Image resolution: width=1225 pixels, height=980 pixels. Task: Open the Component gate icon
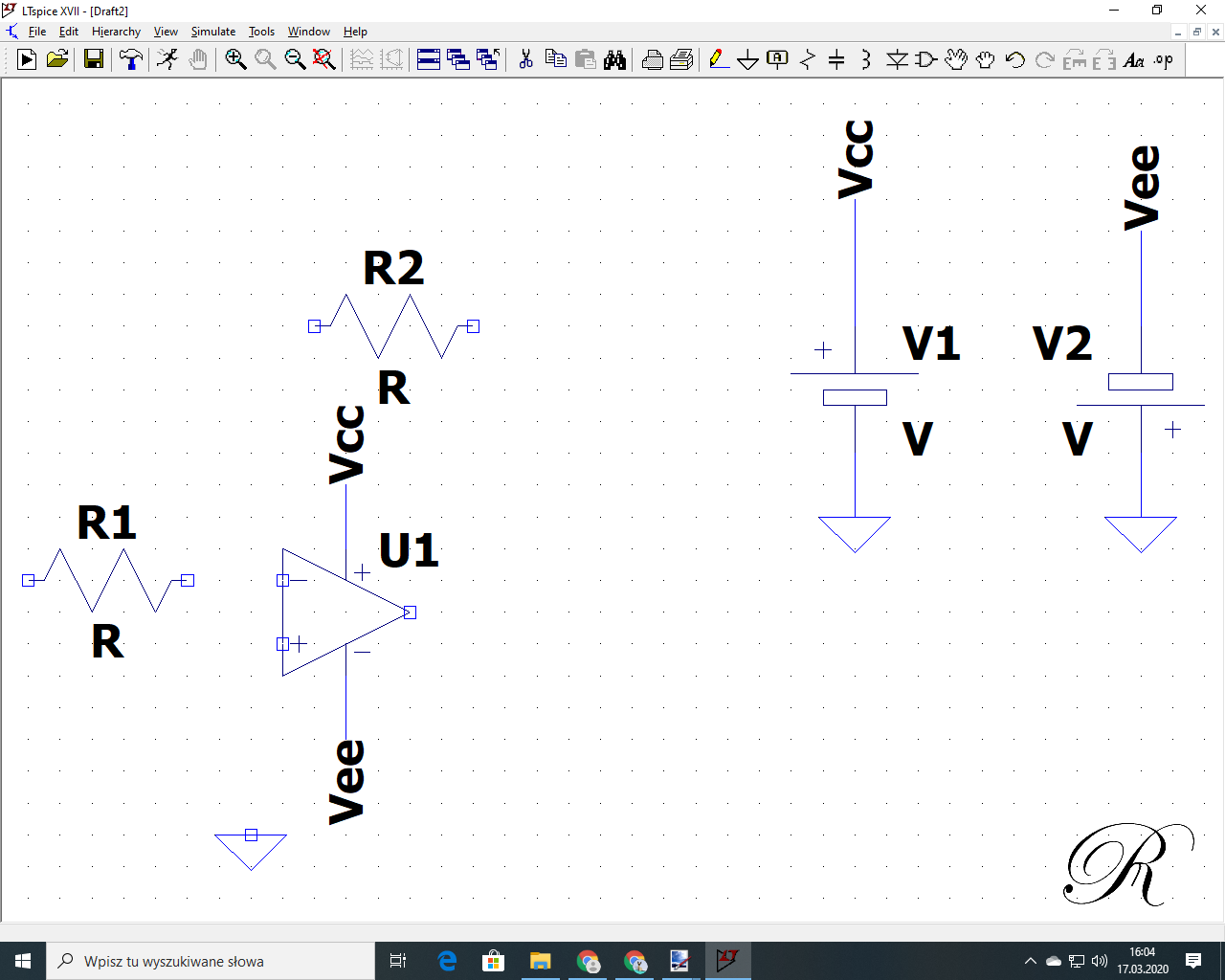tap(925, 59)
